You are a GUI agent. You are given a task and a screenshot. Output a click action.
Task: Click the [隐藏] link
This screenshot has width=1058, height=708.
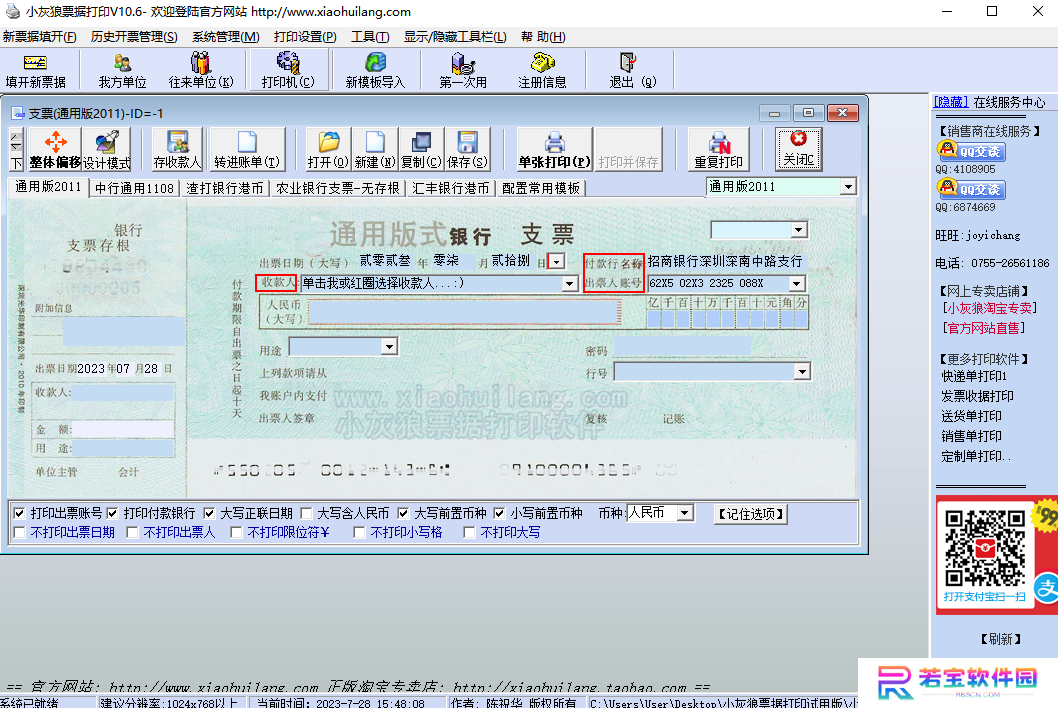coord(951,102)
